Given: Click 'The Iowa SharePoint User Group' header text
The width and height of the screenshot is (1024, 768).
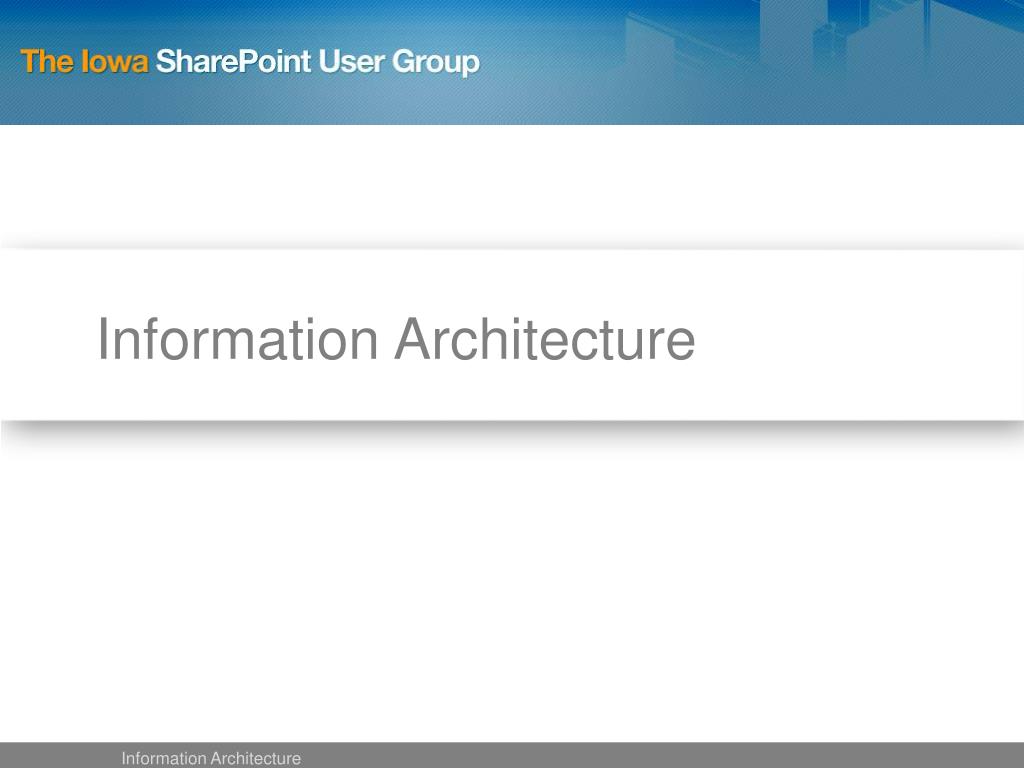Looking at the screenshot, I should (250, 62).
